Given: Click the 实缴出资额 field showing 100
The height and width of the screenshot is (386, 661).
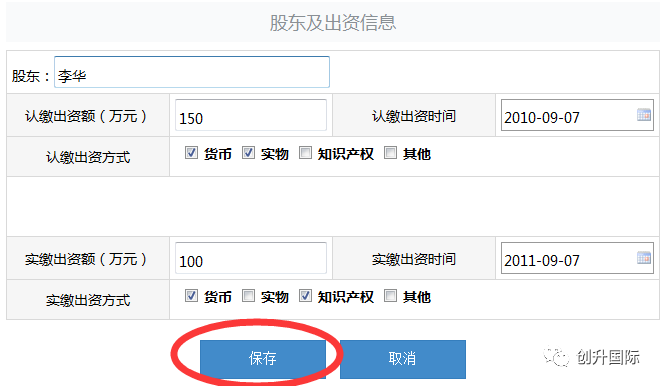Looking at the screenshot, I should [251, 258].
